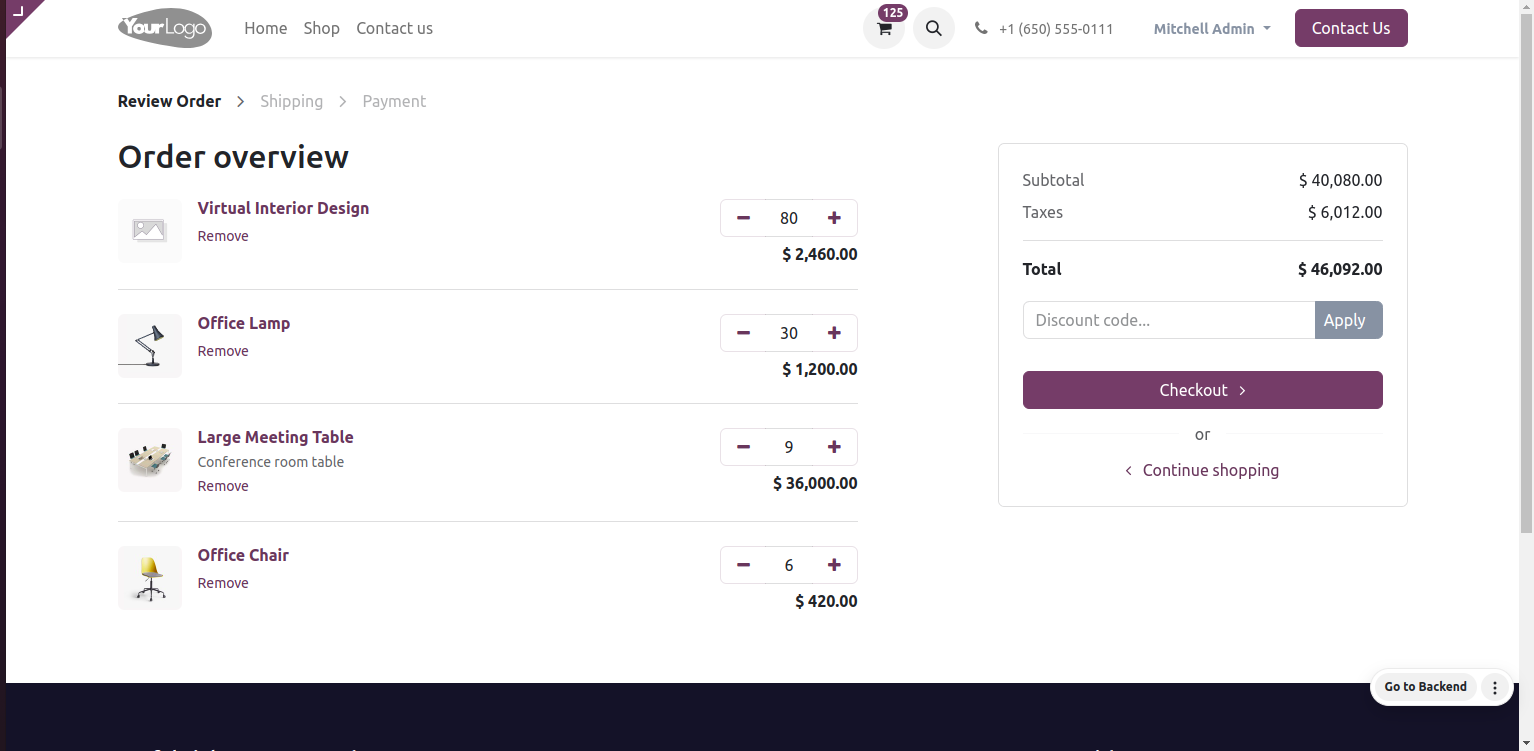
Task: Open the three-dot menu beside Go to Backend
Action: [1495, 687]
